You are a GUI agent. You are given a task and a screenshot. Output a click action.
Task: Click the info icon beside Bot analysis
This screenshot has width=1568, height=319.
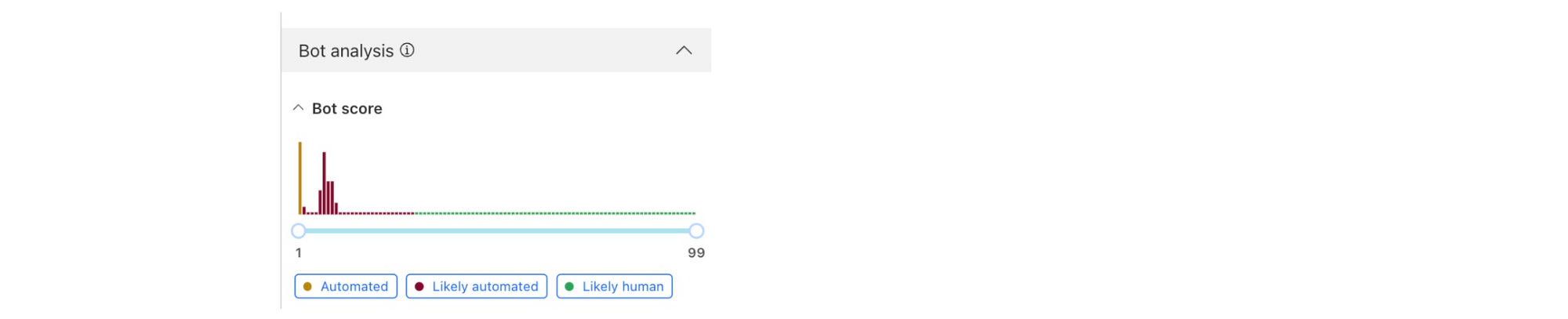407,50
